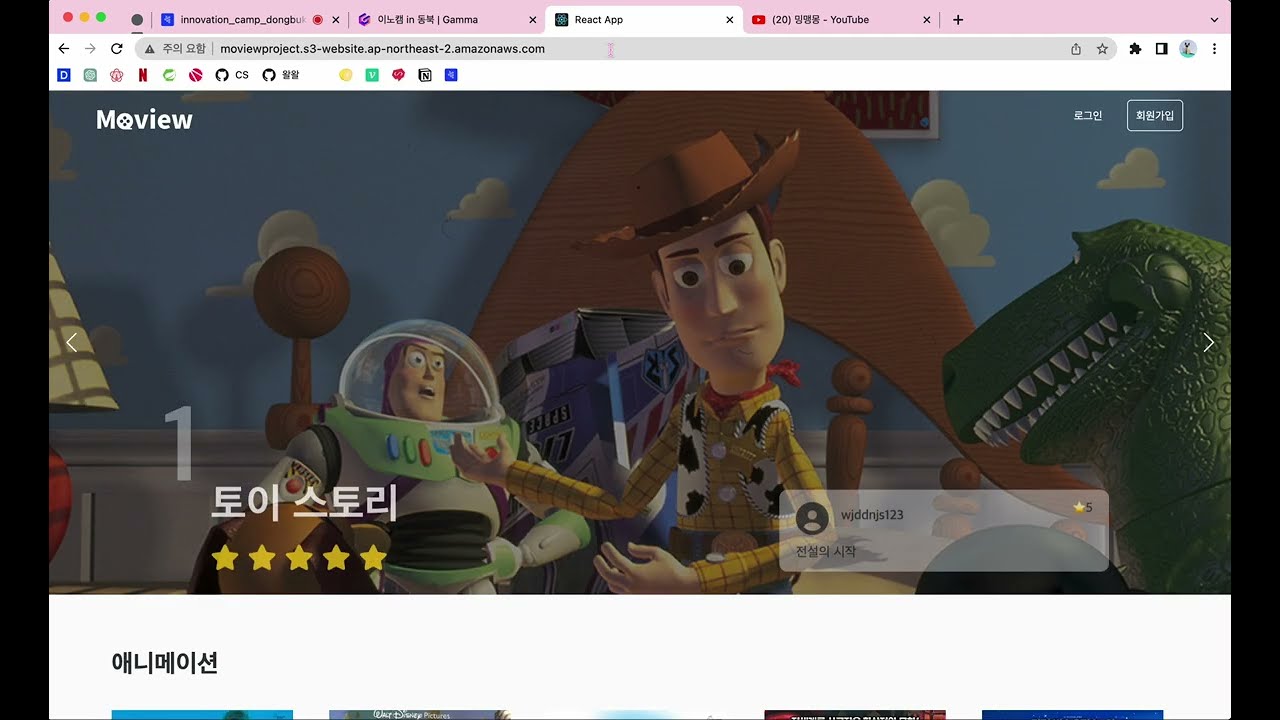1280x720 pixels.
Task: Close the Gamma tab
Action: [533, 20]
